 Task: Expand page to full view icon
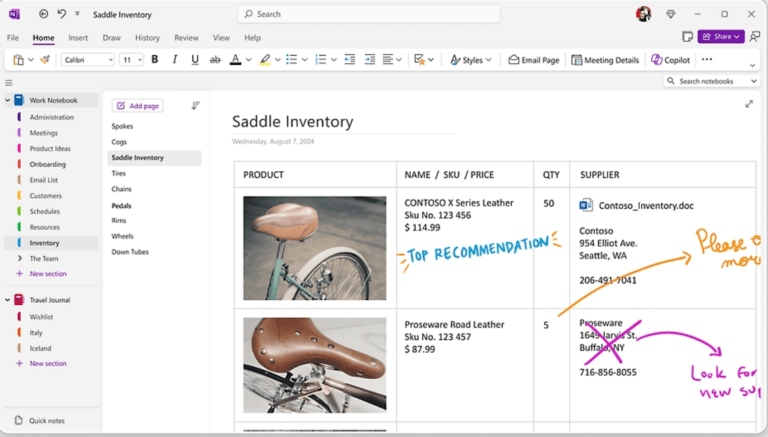tap(749, 104)
